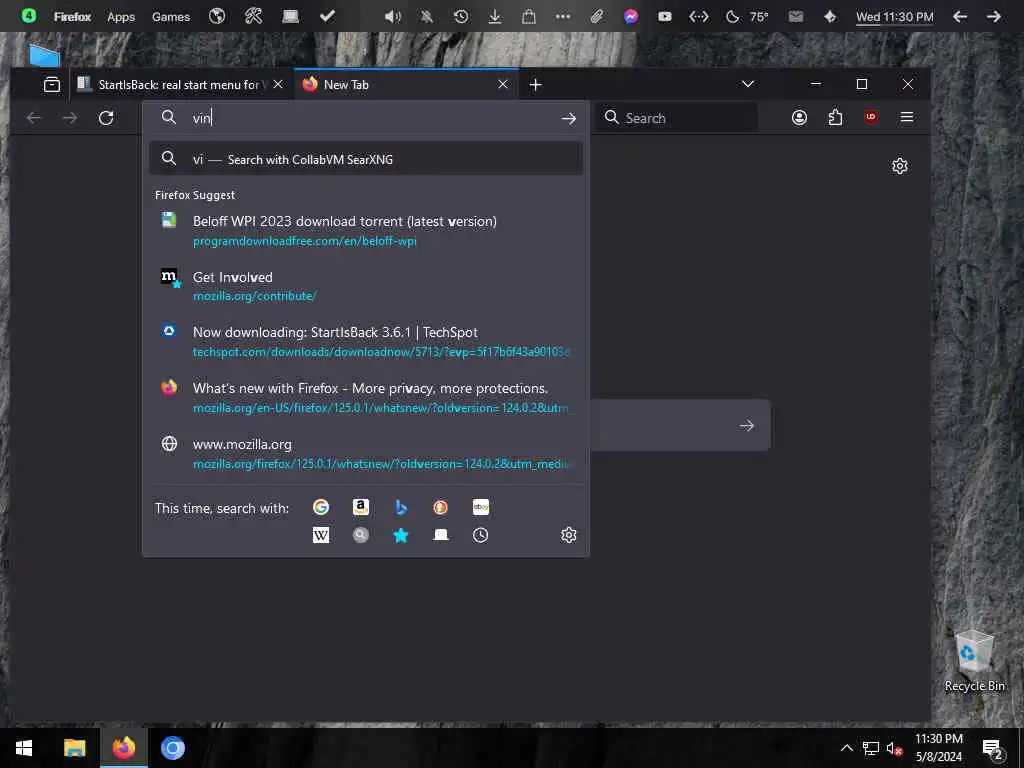Search this time with Bing

[x=401, y=507]
